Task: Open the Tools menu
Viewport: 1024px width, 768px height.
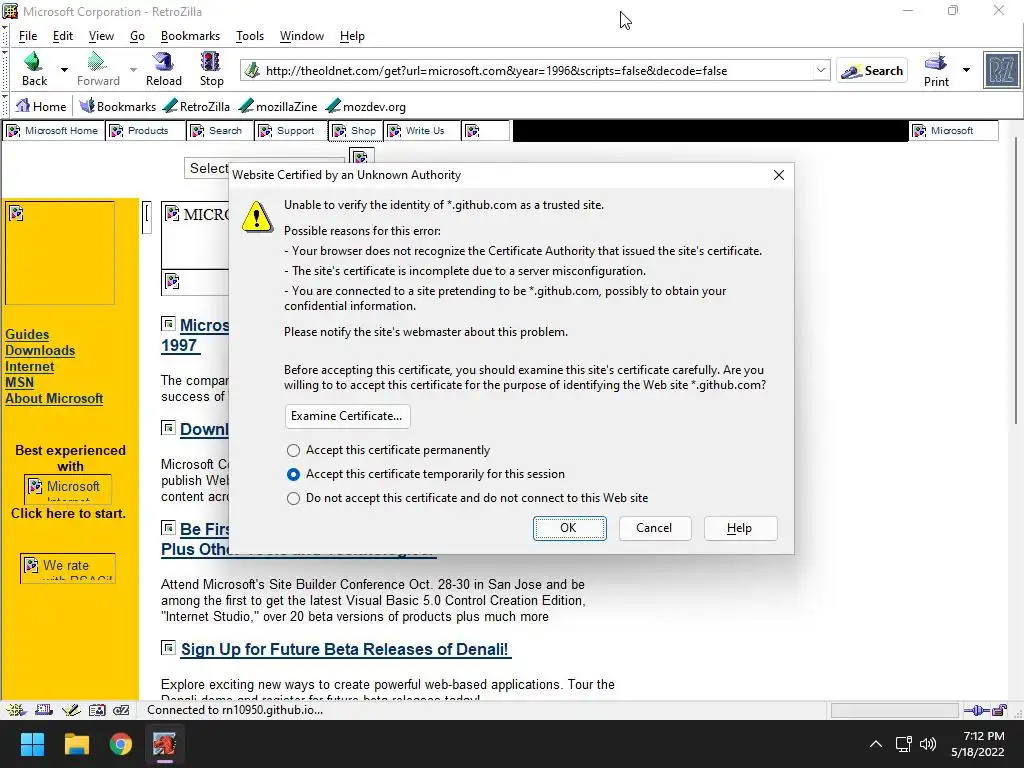Action: pyautogui.click(x=250, y=36)
